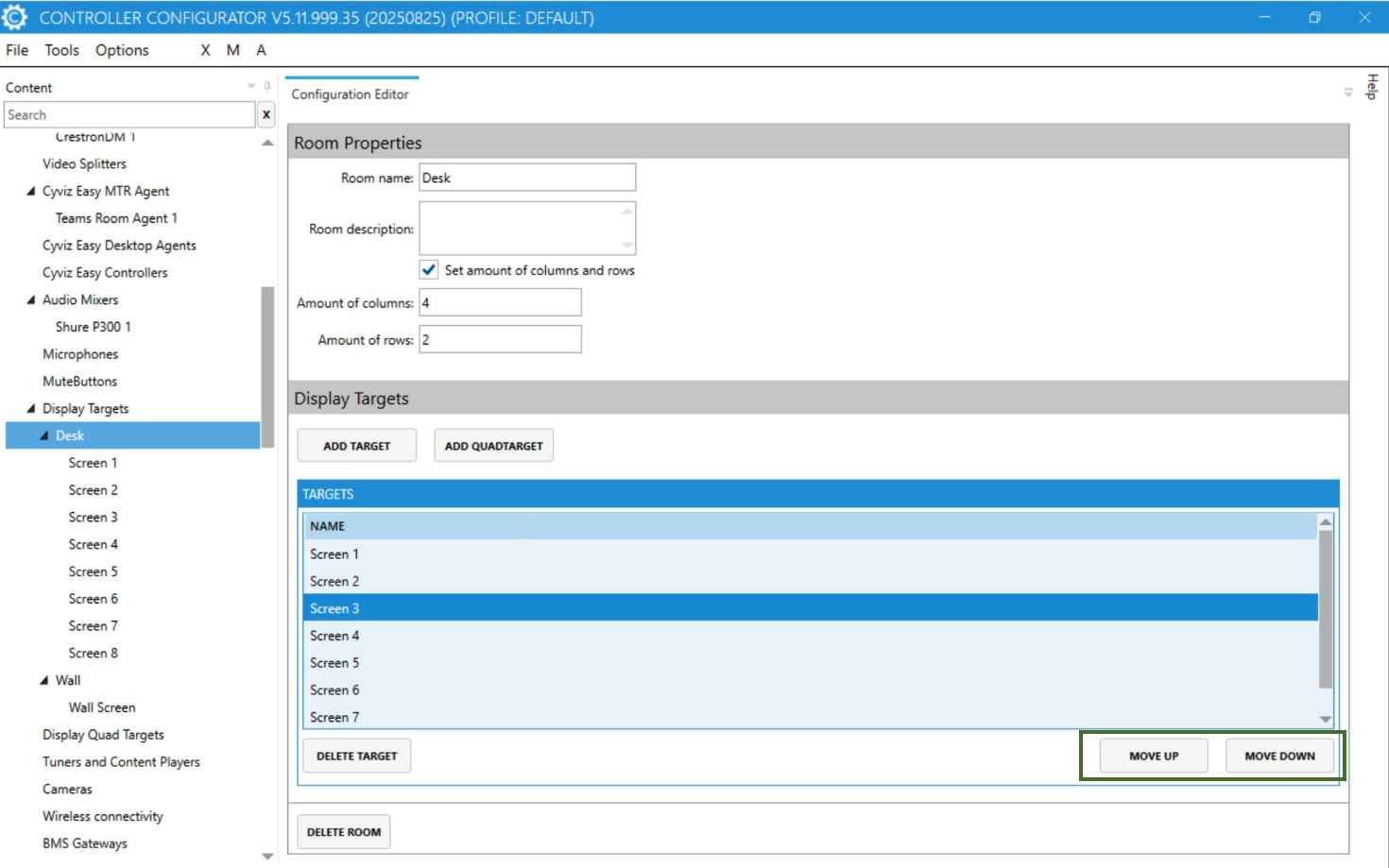This screenshot has height=868, width=1389.
Task: Open the Content panel options arrow
Action: (x=251, y=87)
